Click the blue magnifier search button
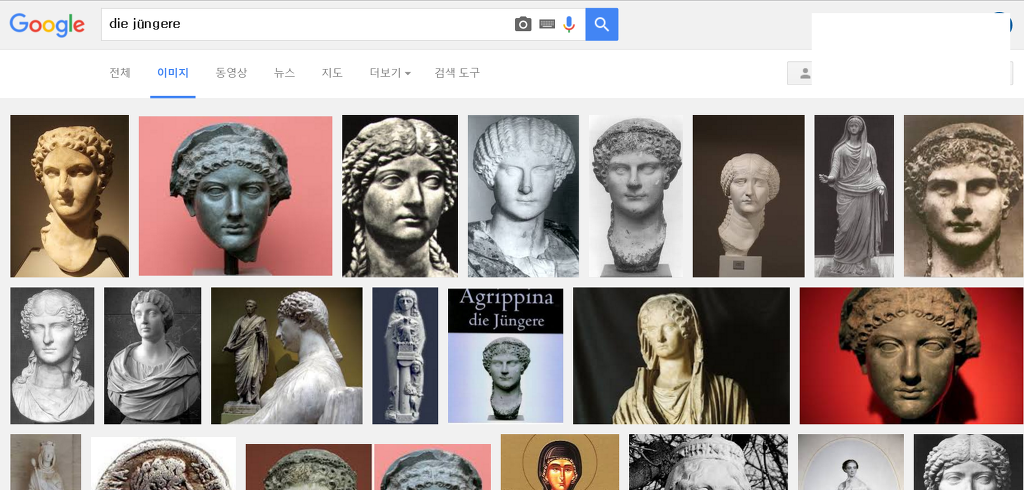Image resolution: width=1024 pixels, height=490 pixels. [601, 25]
